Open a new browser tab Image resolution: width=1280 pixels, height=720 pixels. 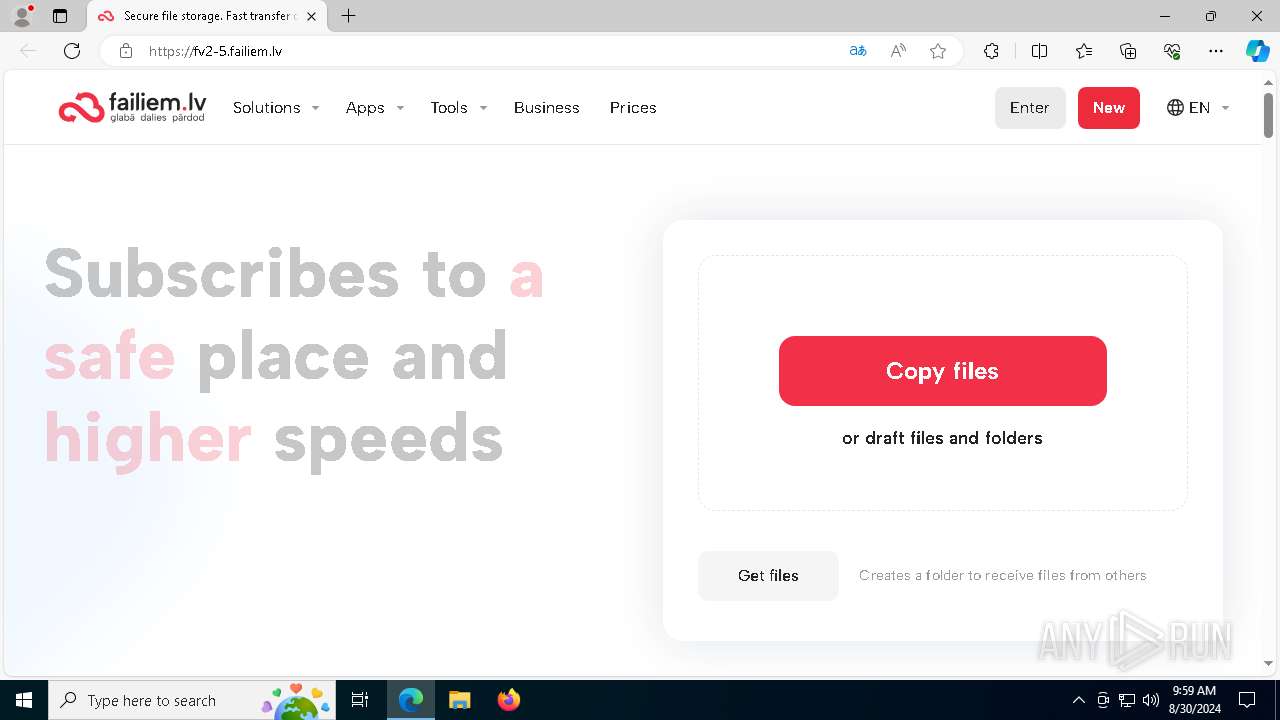(x=348, y=16)
